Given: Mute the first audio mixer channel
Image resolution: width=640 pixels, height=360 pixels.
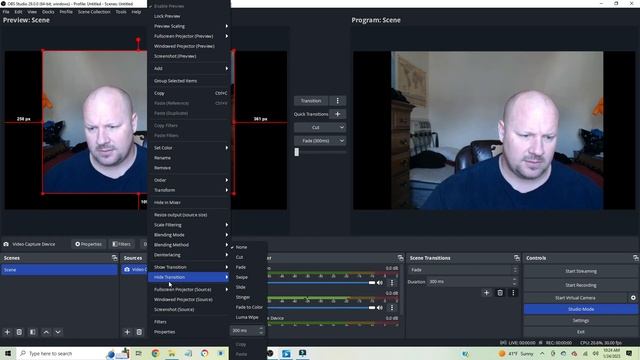Looking at the screenshot, I should point(380,282).
